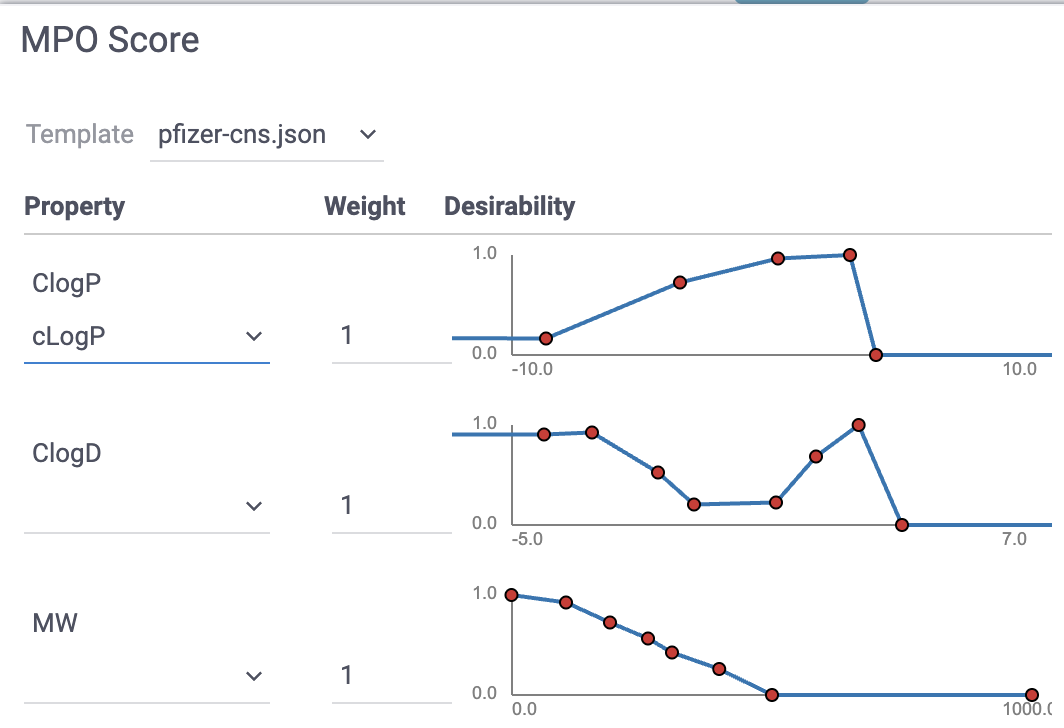Select the MW curve point at 1000.0
The width and height of the screenshot is (1064, 728).
tap(1032, 695)
